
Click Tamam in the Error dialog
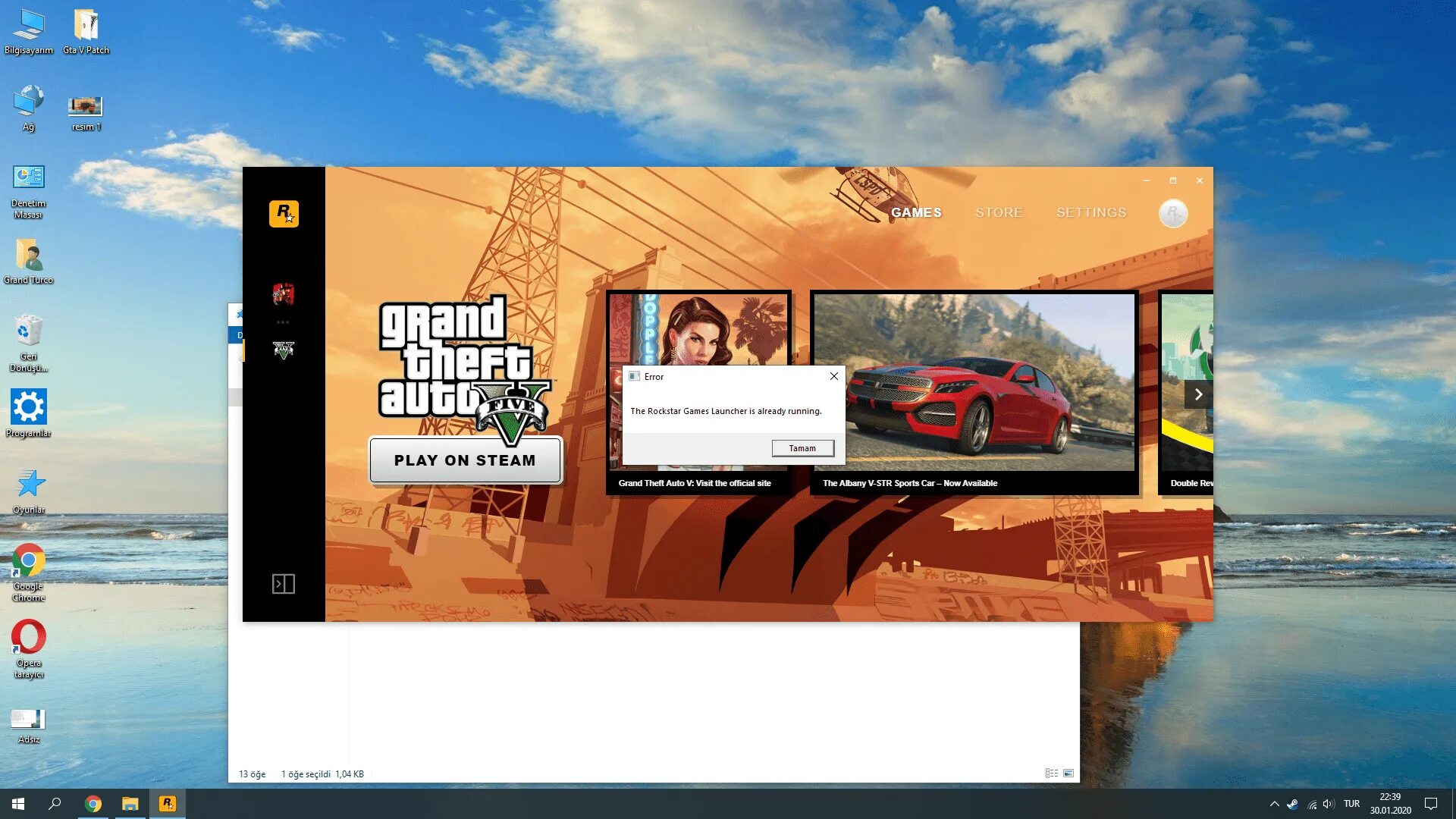pos(802,448)
